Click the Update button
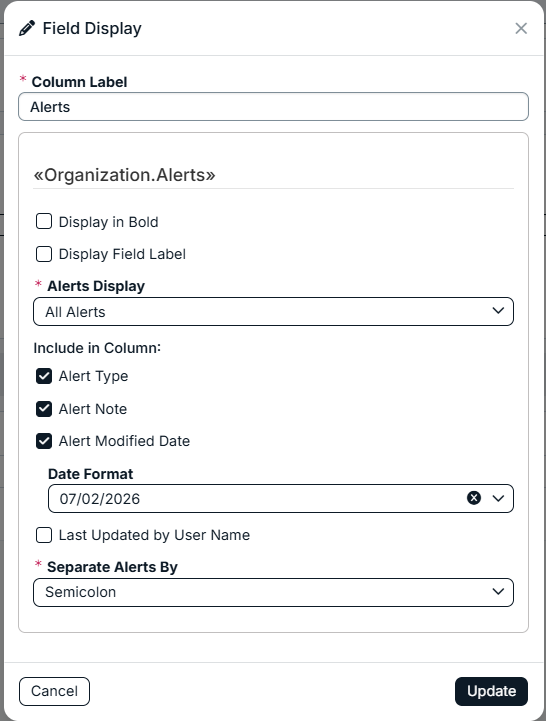Screen dimensions: 546x721 (x=491, y=691)
